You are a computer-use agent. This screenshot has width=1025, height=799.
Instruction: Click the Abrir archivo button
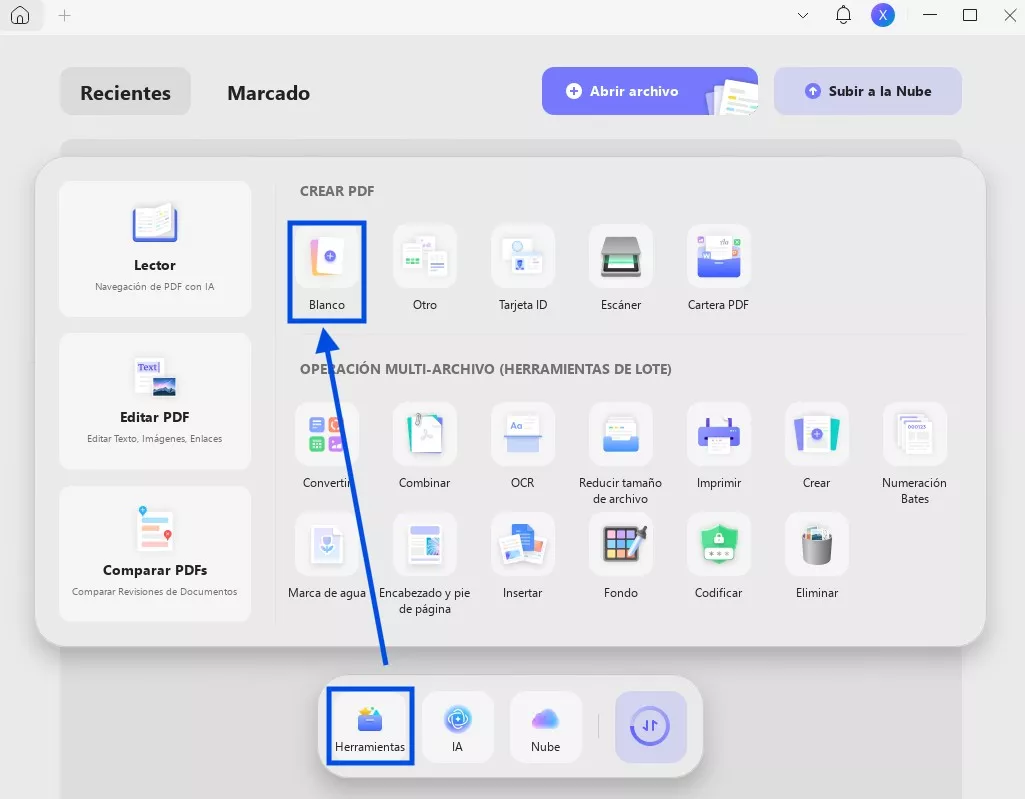coord(650,91)
